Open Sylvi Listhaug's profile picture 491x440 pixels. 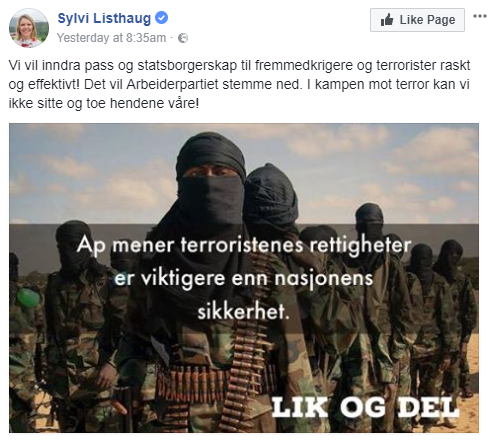[29, 28]
